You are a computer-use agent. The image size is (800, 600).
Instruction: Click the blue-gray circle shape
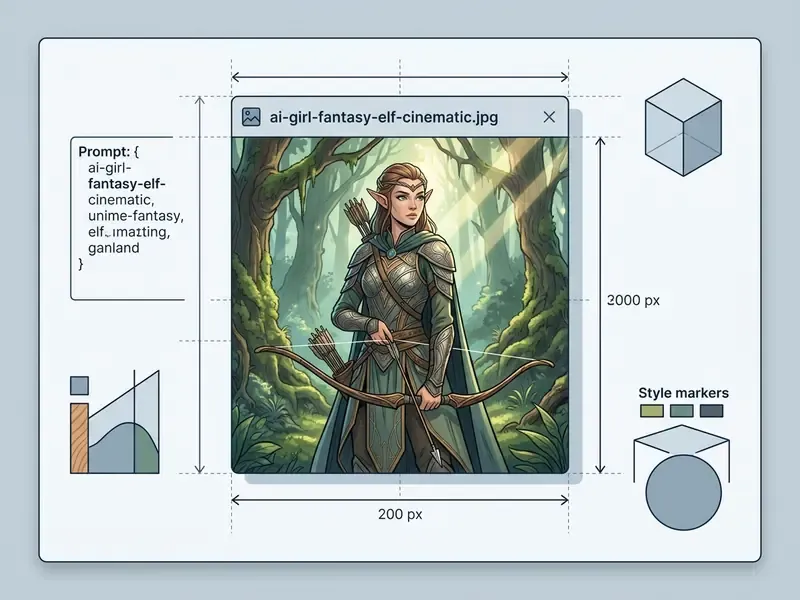coord(683,492)
